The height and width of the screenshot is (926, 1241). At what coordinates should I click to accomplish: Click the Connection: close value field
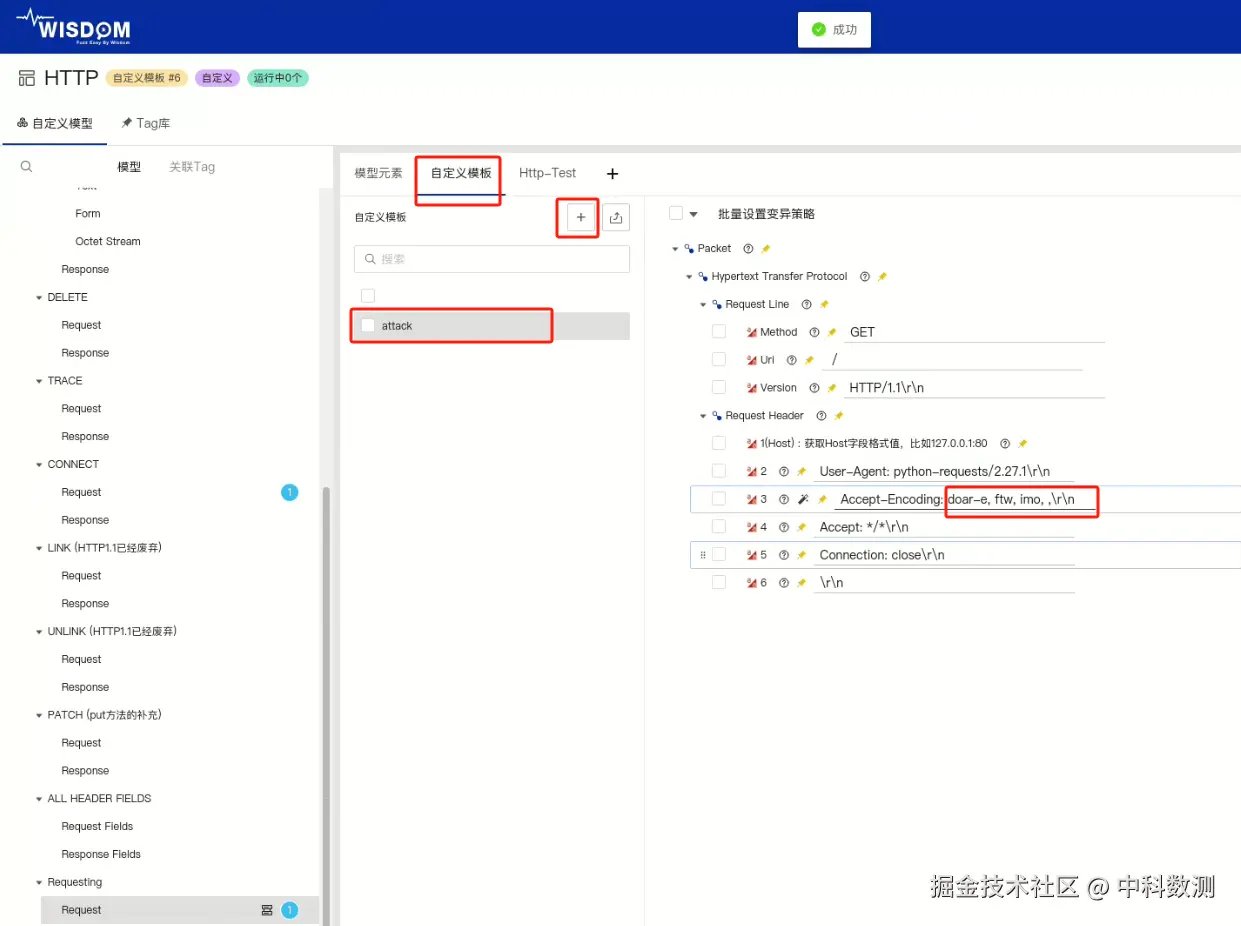944,555
